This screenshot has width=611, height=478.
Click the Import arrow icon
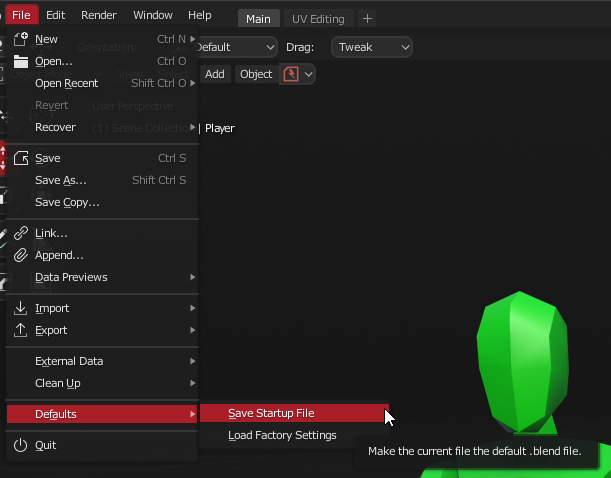point(21,308)
